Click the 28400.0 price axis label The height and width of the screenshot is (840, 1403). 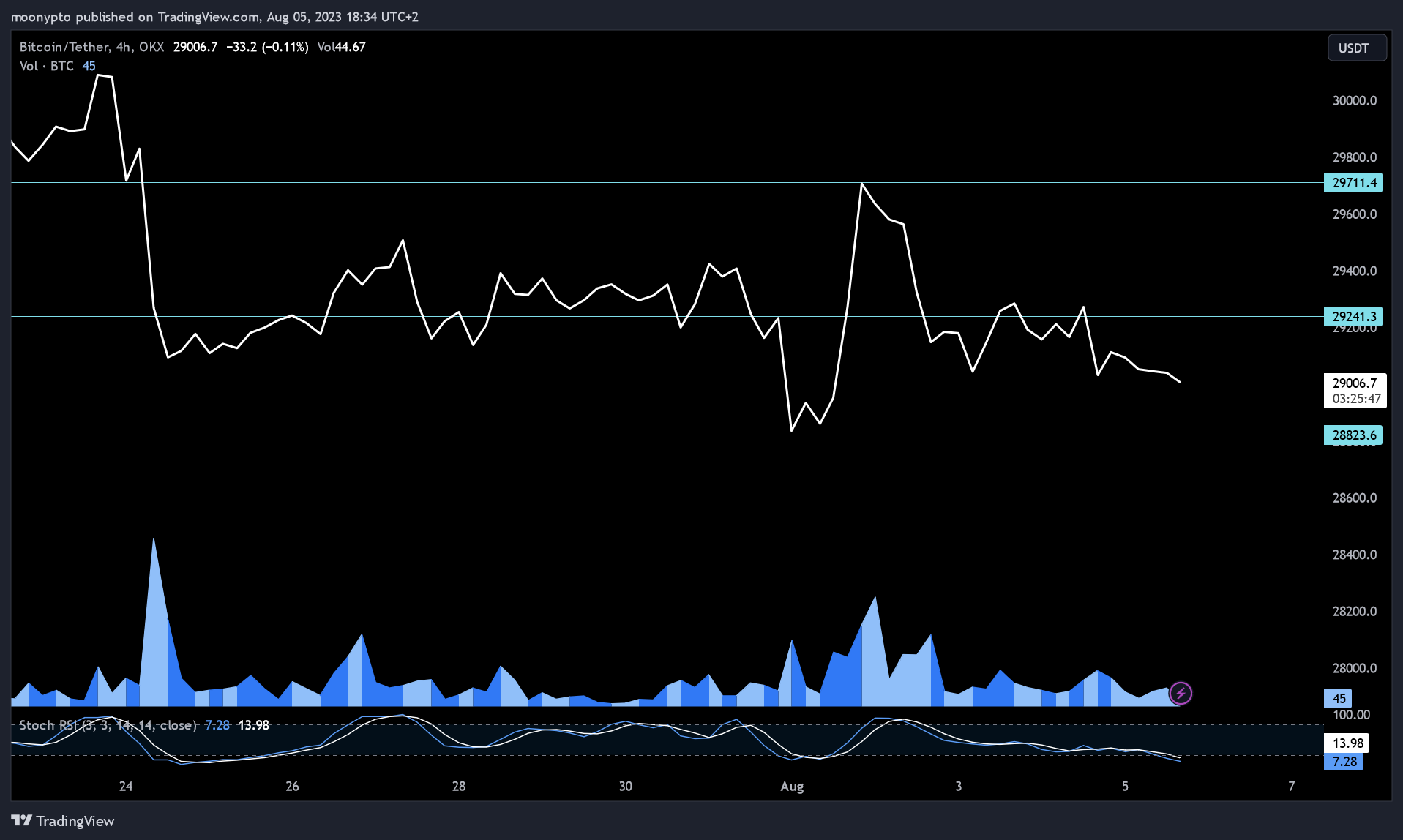coord(1355,555)
